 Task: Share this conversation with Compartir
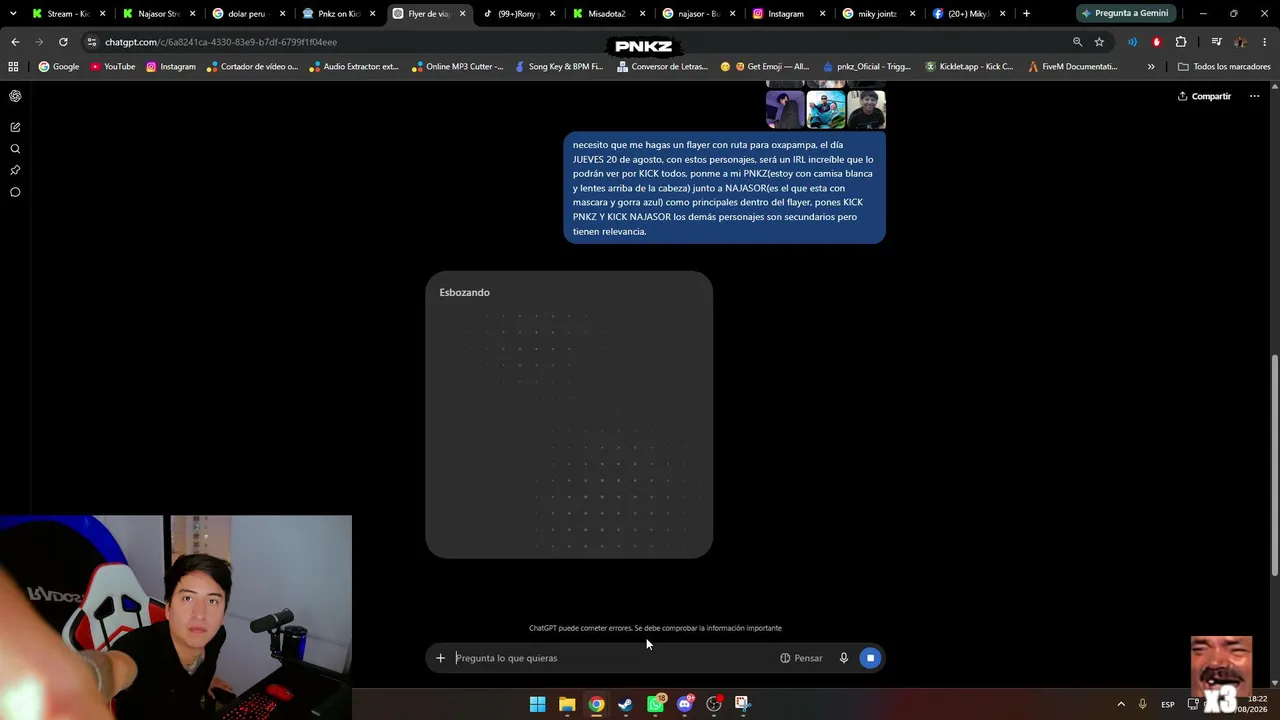click(x=1204, y=96)
